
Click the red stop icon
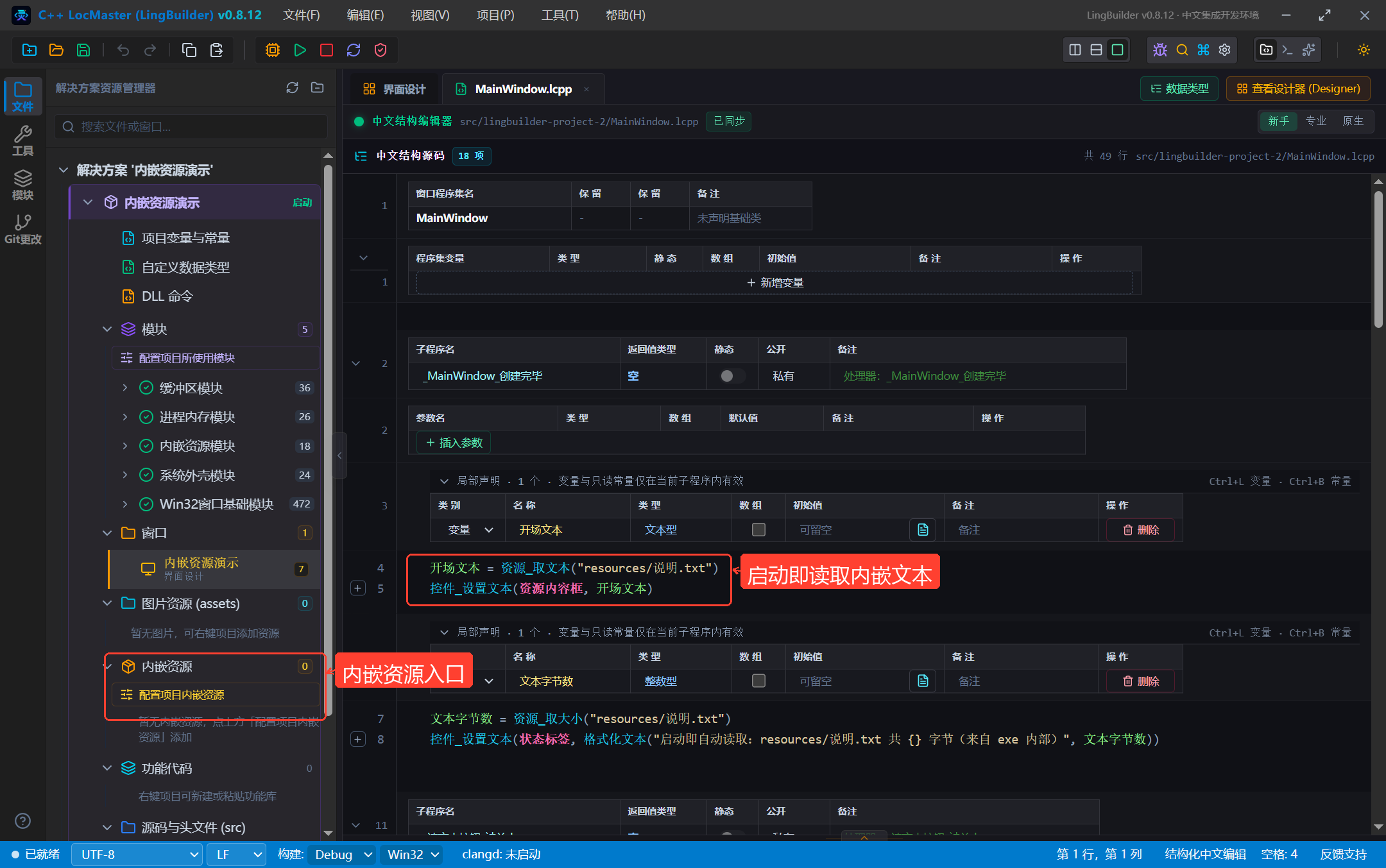click(327, 50)
